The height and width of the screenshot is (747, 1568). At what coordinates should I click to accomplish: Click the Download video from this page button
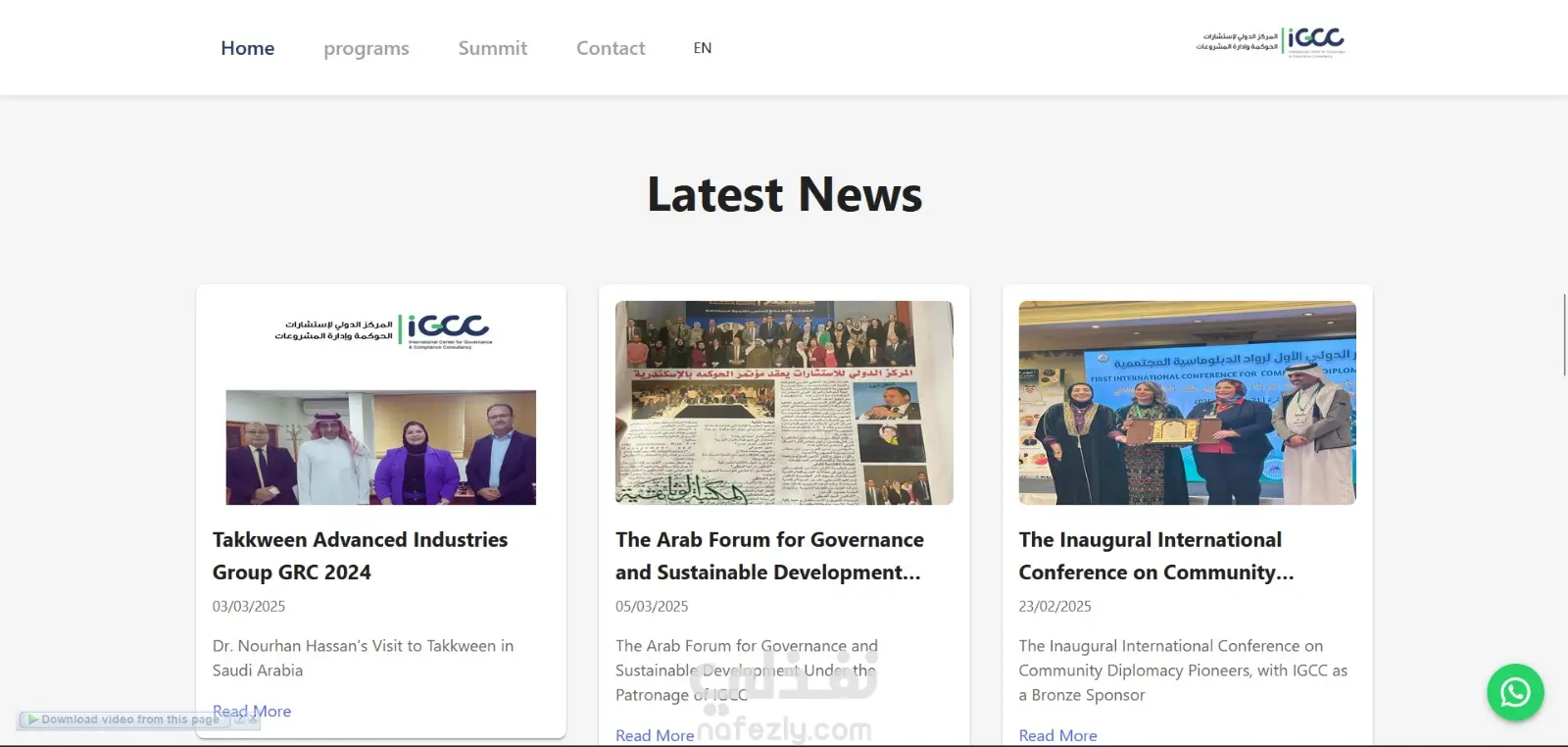123,720
